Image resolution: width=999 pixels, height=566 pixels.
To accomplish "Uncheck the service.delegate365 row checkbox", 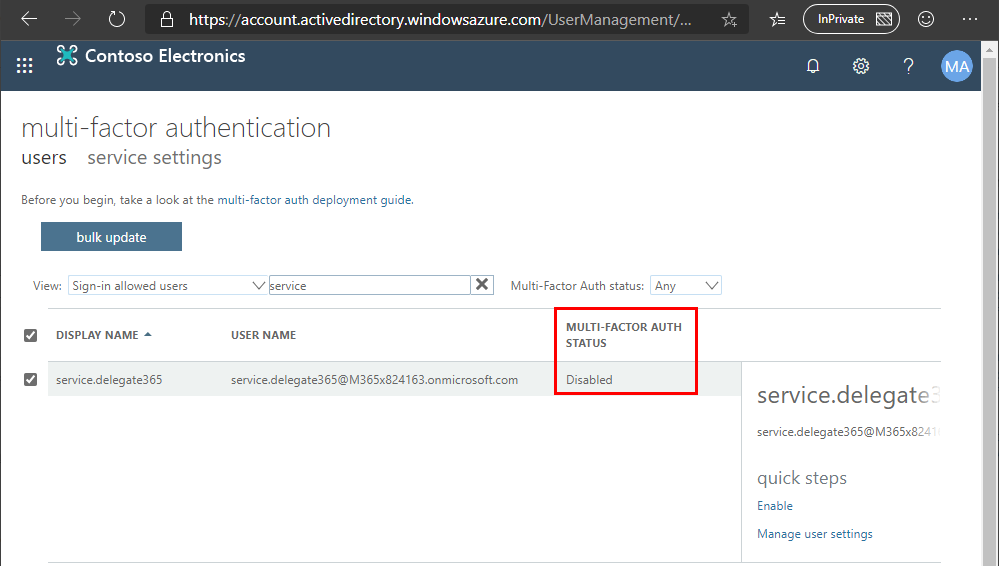I will [x=30, y=379].
